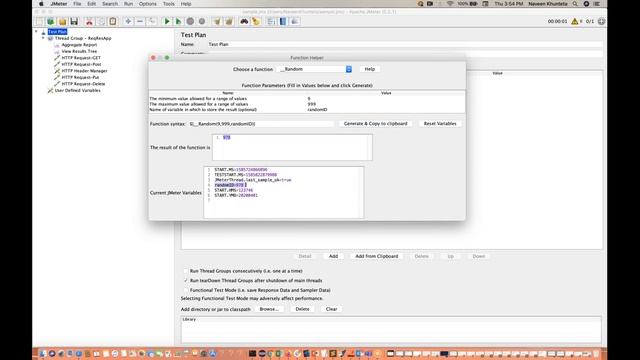Select HTTP Request-Put in tree
This screenshot has height=360, width=640.
coord(80,77)
